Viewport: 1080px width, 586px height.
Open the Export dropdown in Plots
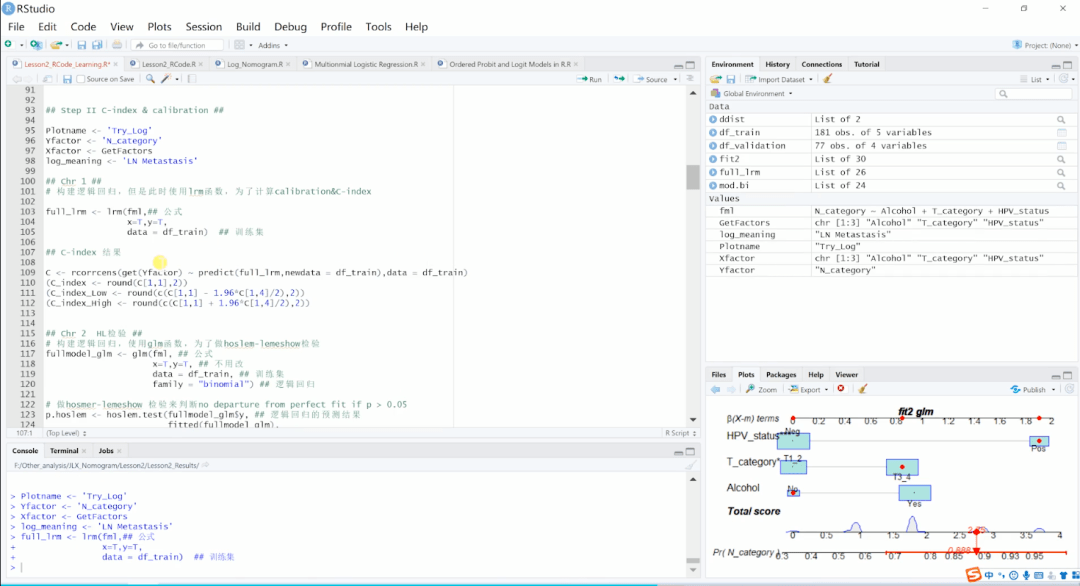(x=809, y=390)
